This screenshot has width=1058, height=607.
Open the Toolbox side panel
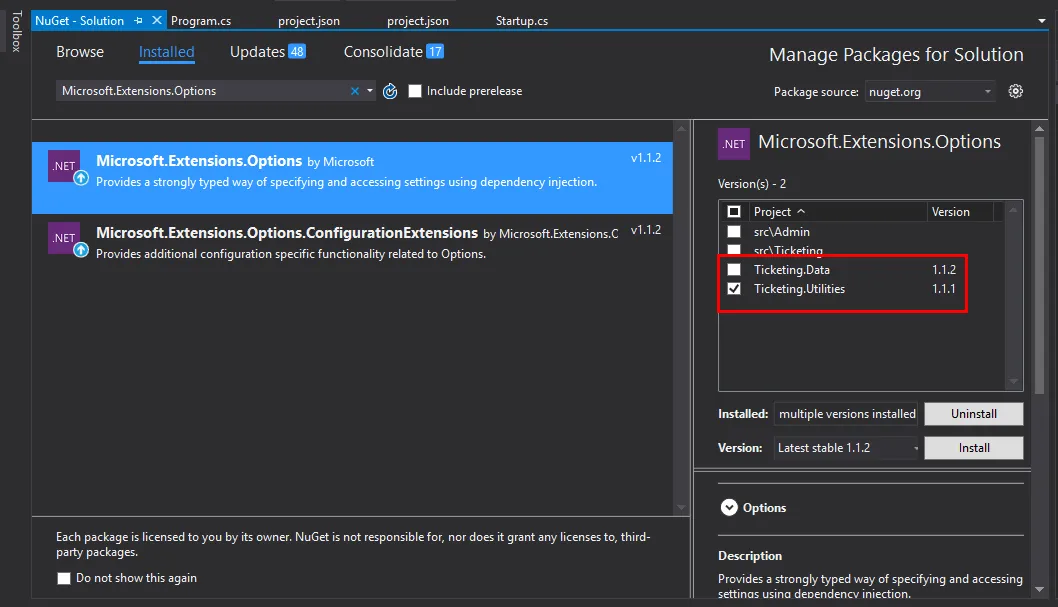pyautogui.click(x=15, y=30)
